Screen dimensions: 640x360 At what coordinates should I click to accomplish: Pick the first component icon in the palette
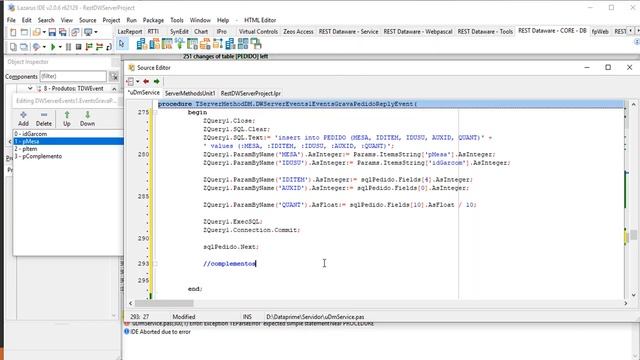click(142, 44)
